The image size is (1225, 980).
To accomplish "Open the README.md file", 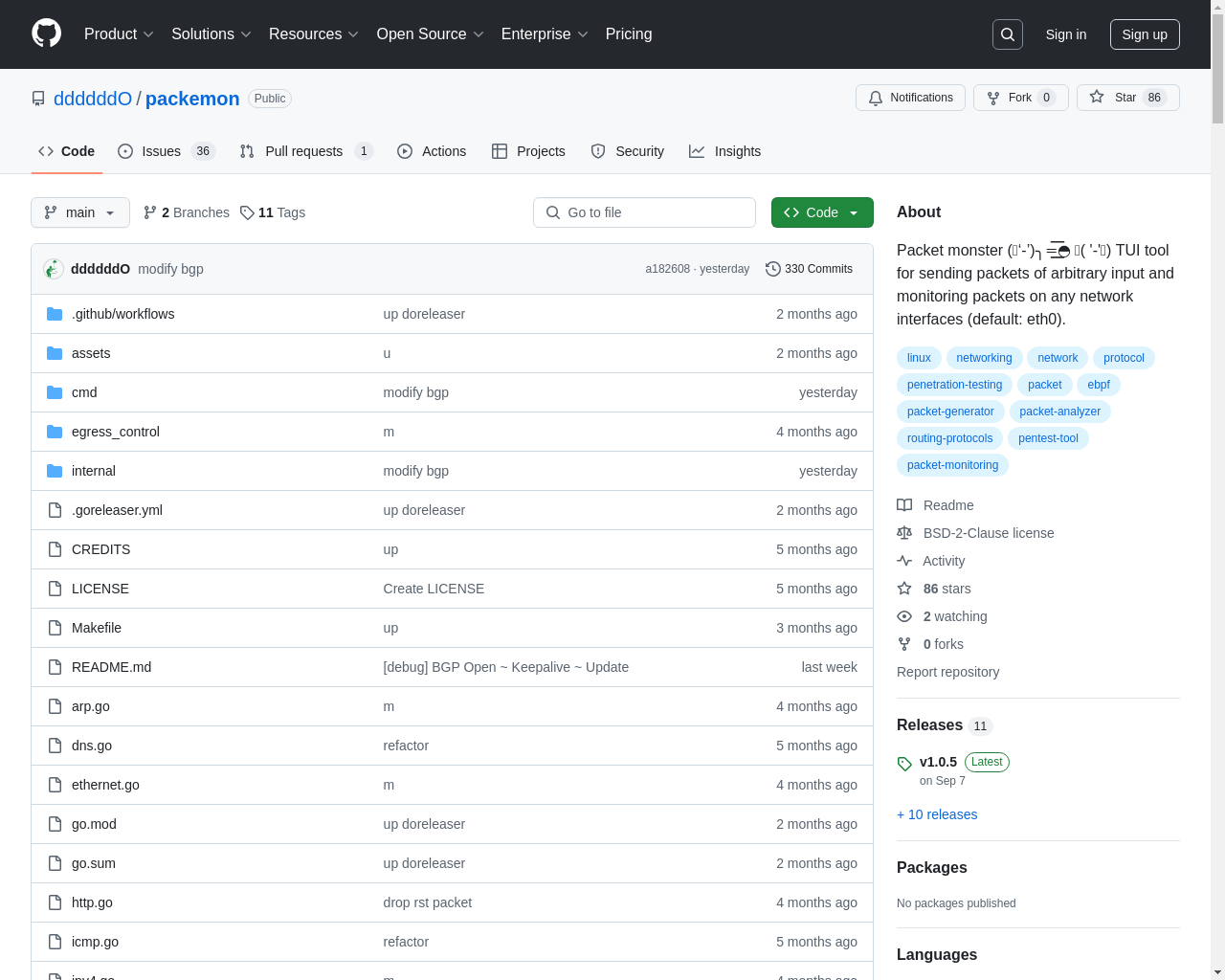I will coord(111,667).
